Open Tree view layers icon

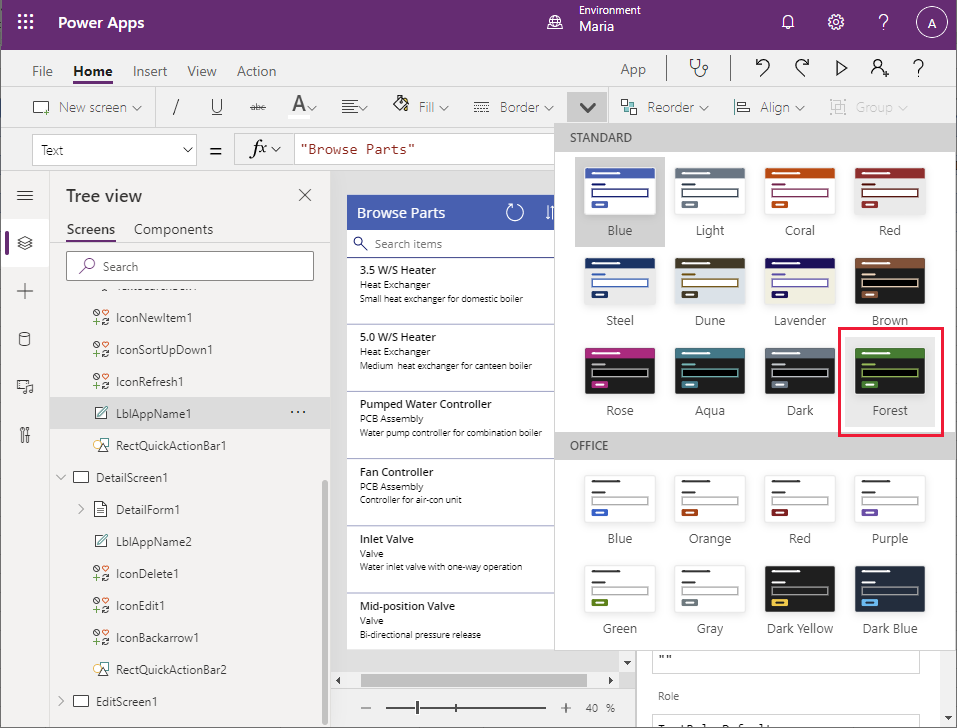point(25,243)
